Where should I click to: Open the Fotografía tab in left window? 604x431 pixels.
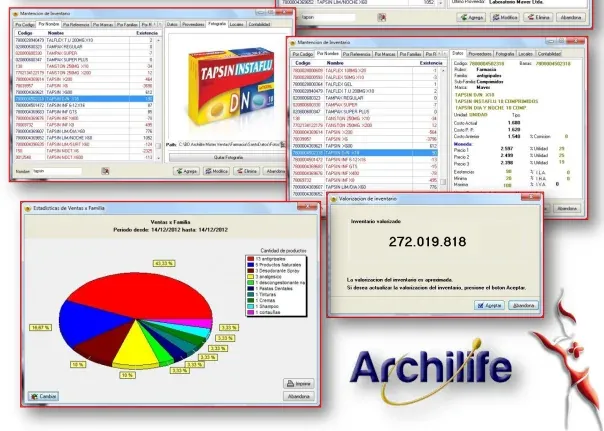pyautogui.click(x=216, y=24)
